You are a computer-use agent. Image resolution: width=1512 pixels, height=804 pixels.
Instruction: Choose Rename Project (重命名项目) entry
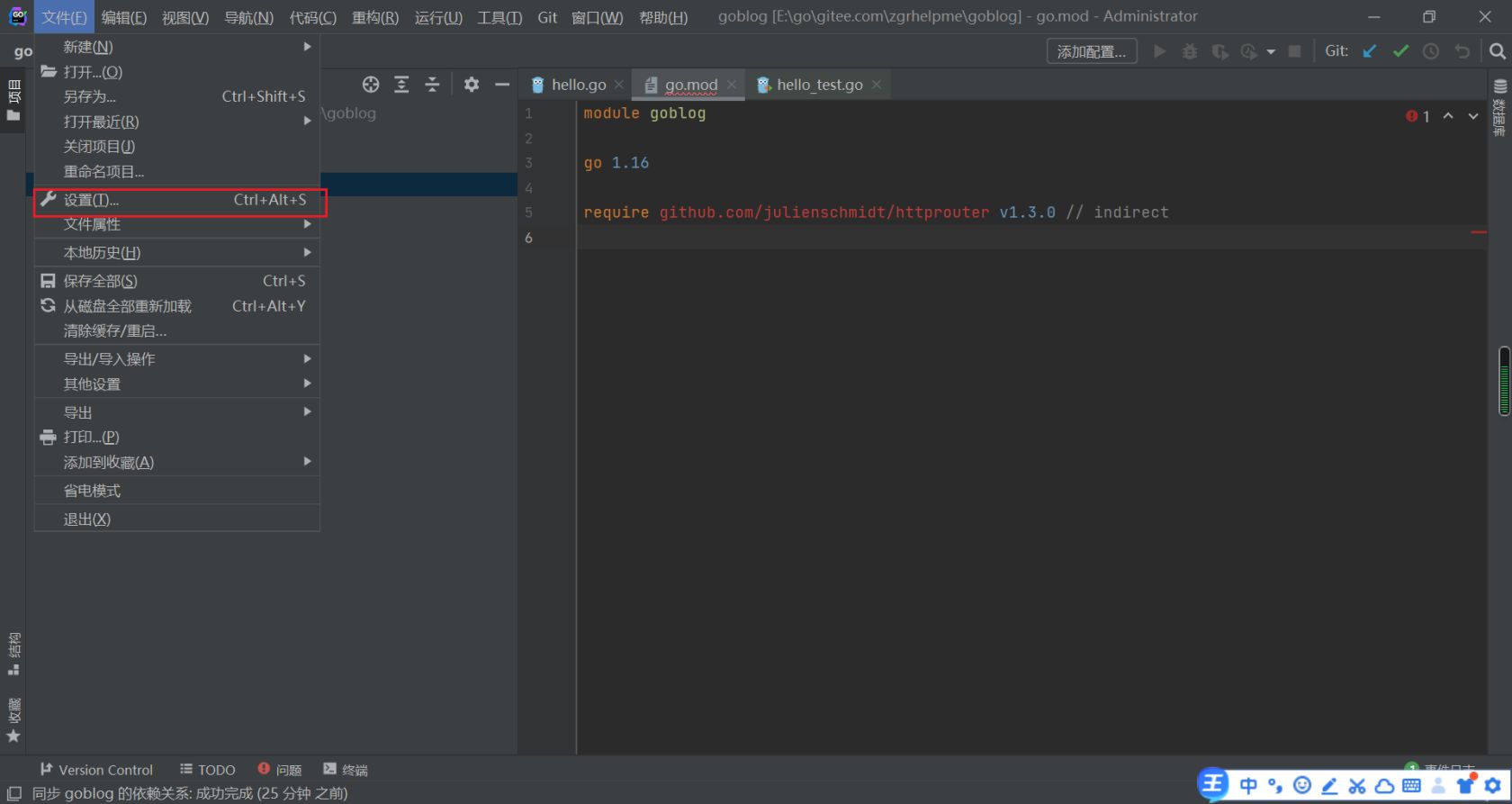pos(177,172)
